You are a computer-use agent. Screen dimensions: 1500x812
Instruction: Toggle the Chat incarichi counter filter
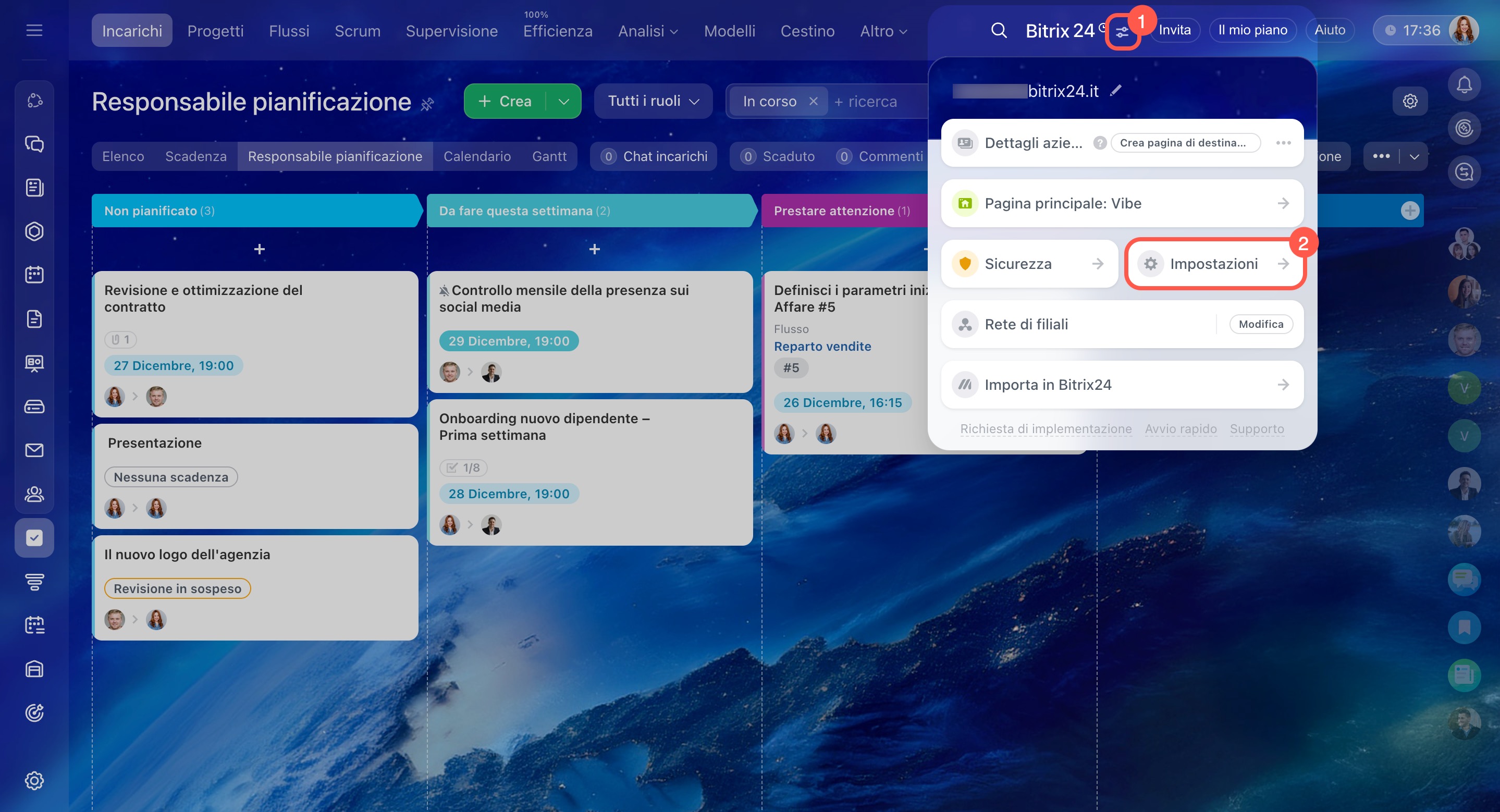click(654, 156)
